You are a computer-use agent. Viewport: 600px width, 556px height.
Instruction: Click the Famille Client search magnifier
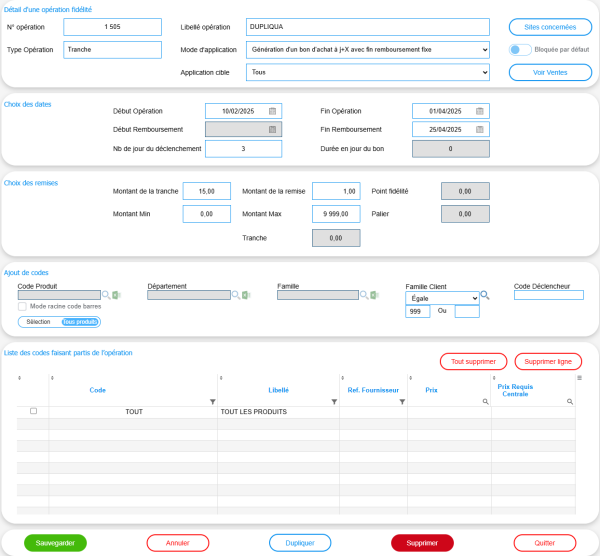(x=485, y=296)
